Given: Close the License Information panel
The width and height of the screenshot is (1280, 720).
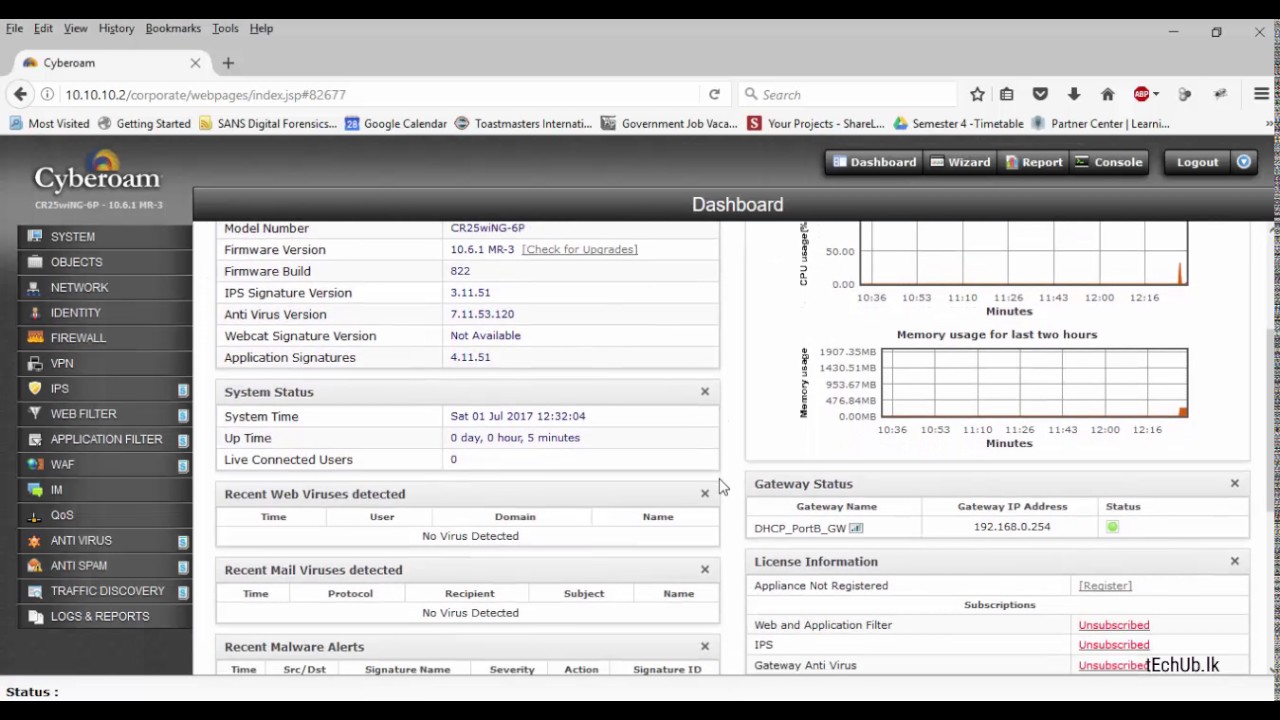Looking at the screenshot, I should pyautogui.click(x=1235, y=562).
